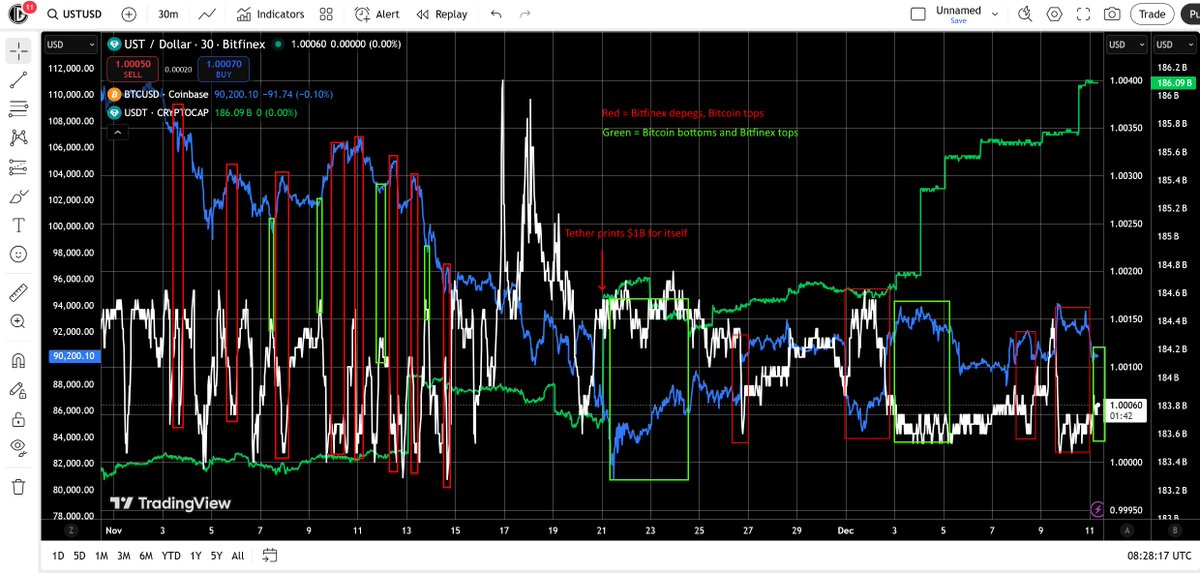
Task: Open the pattern drawing tools
Action: pyautogui.click(x=18, y=138)
